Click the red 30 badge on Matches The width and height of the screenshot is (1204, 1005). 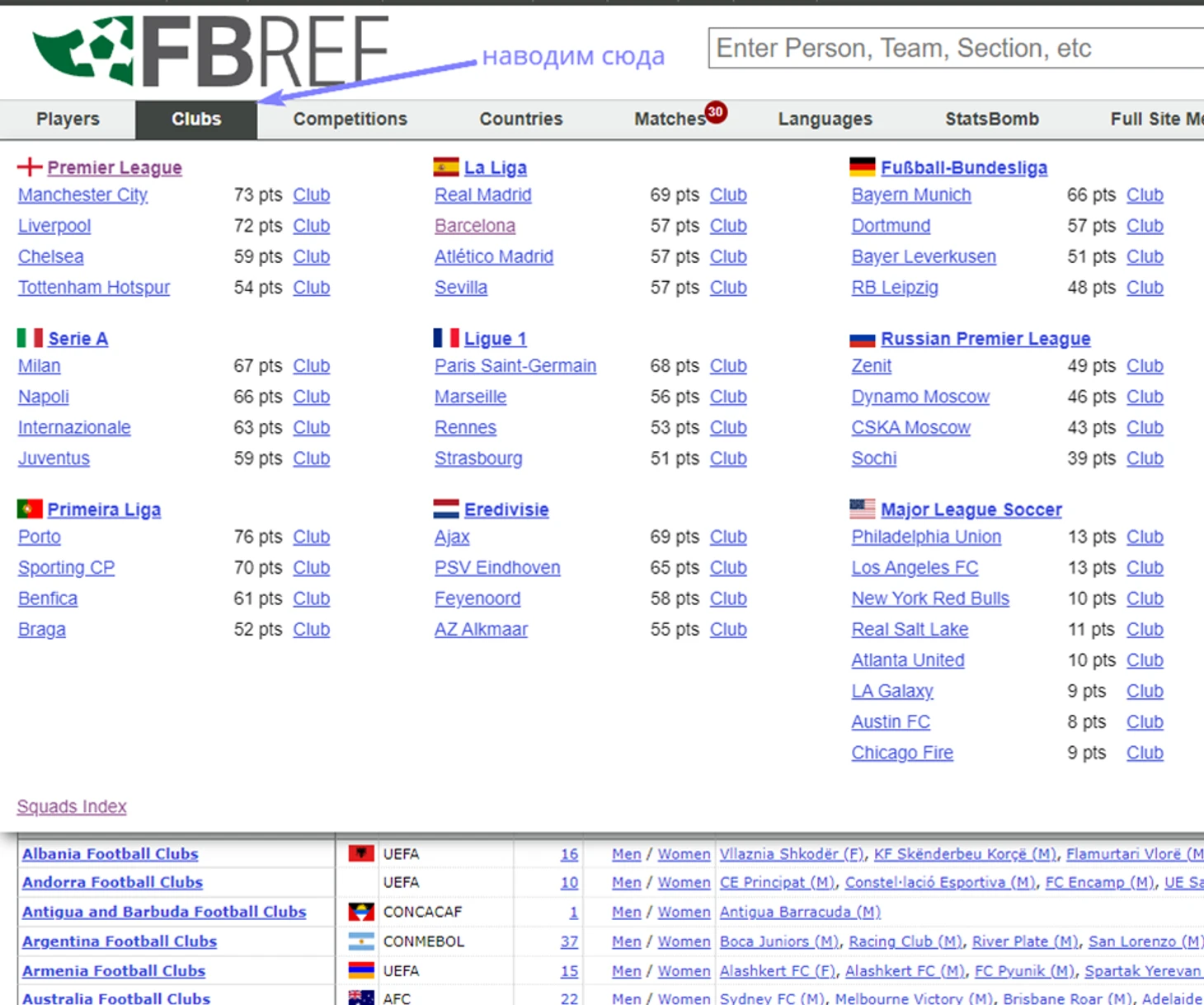click(x=716, y=112)
